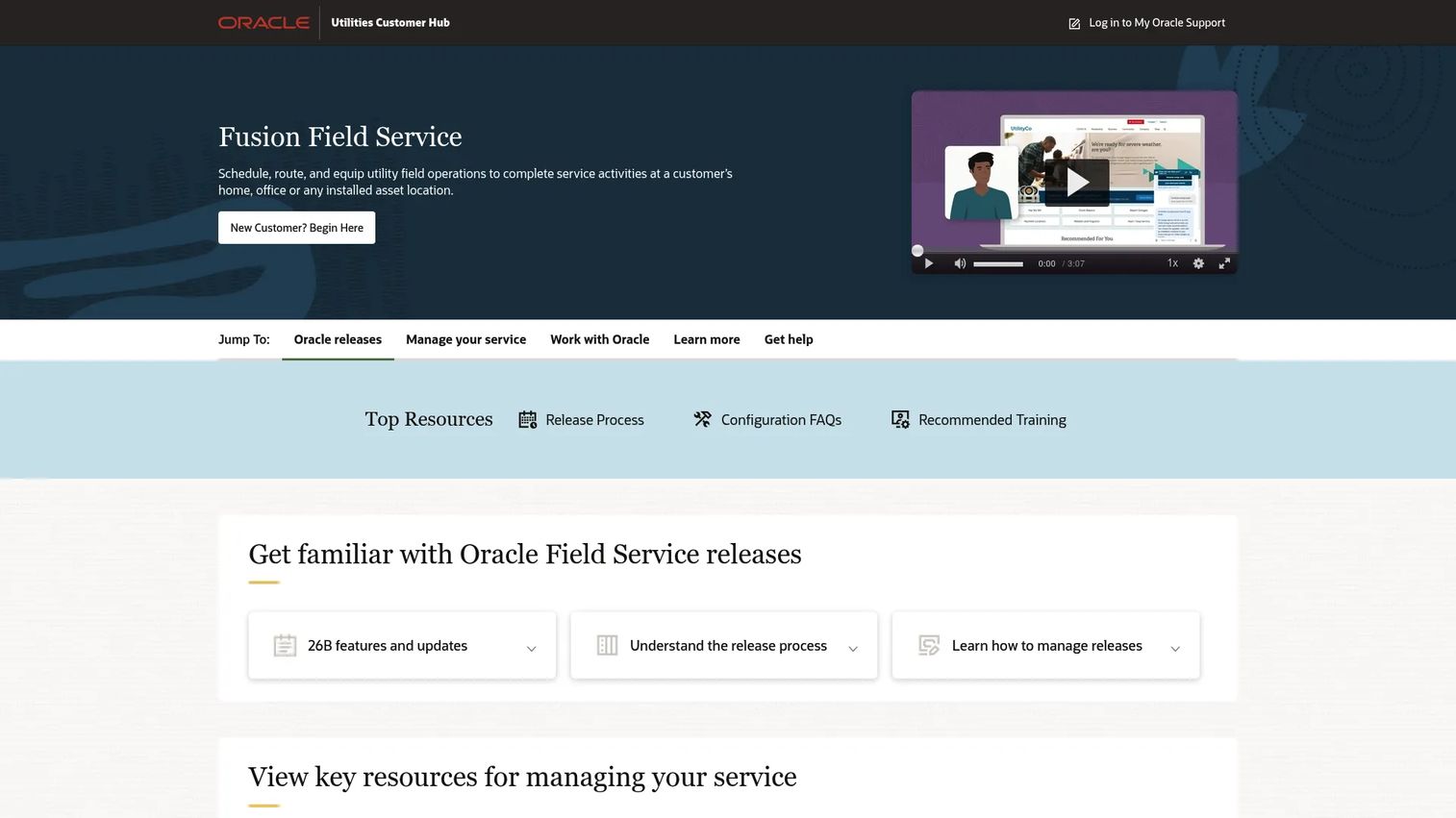Click the 26B features and updates notepad icon
This screenshot has width=1456, height=818.
(285, 645)
